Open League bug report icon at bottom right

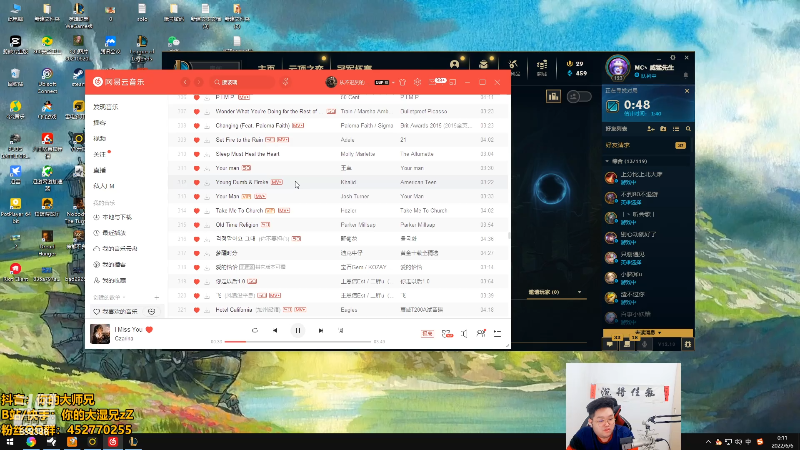(x=688, y=344)
